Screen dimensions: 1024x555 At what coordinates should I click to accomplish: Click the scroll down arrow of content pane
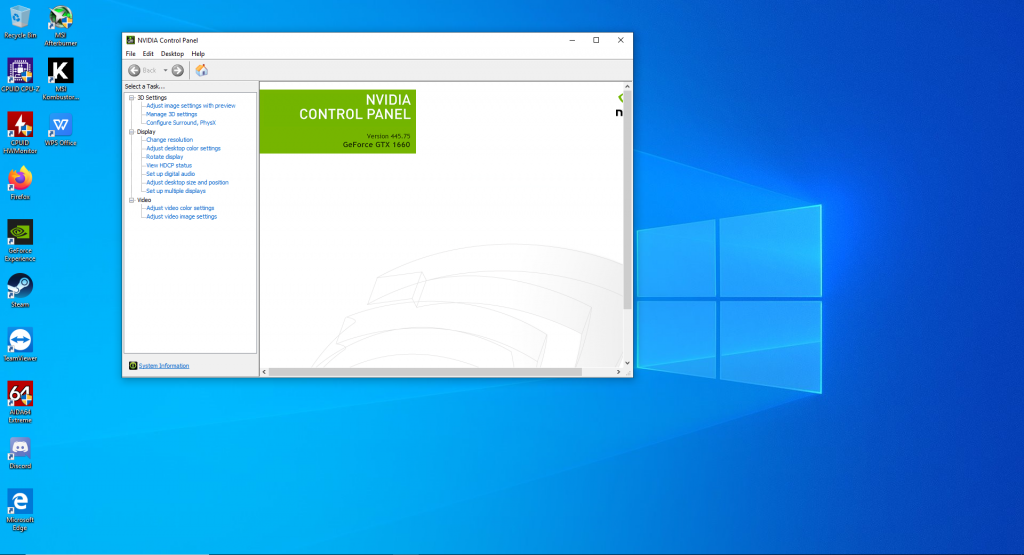(x=627, y=363)
